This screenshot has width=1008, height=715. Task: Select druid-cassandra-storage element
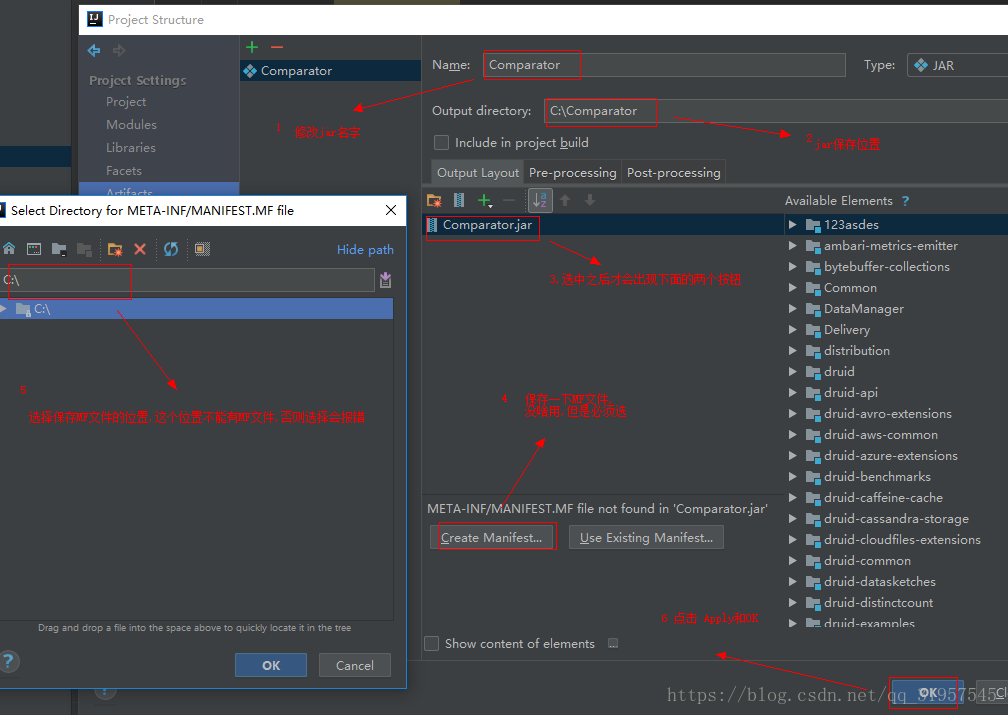896,519
